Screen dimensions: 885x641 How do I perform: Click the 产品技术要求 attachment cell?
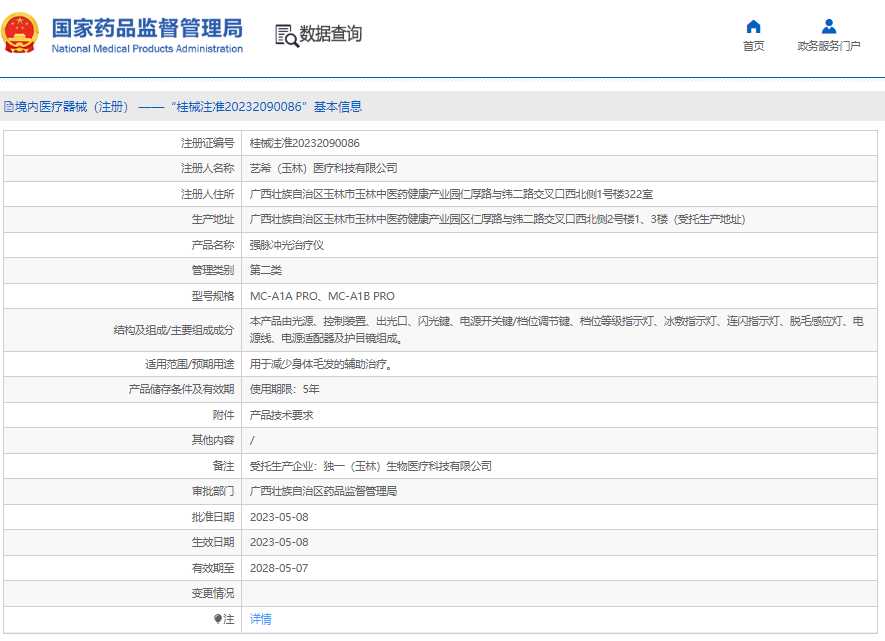[281, 415]
